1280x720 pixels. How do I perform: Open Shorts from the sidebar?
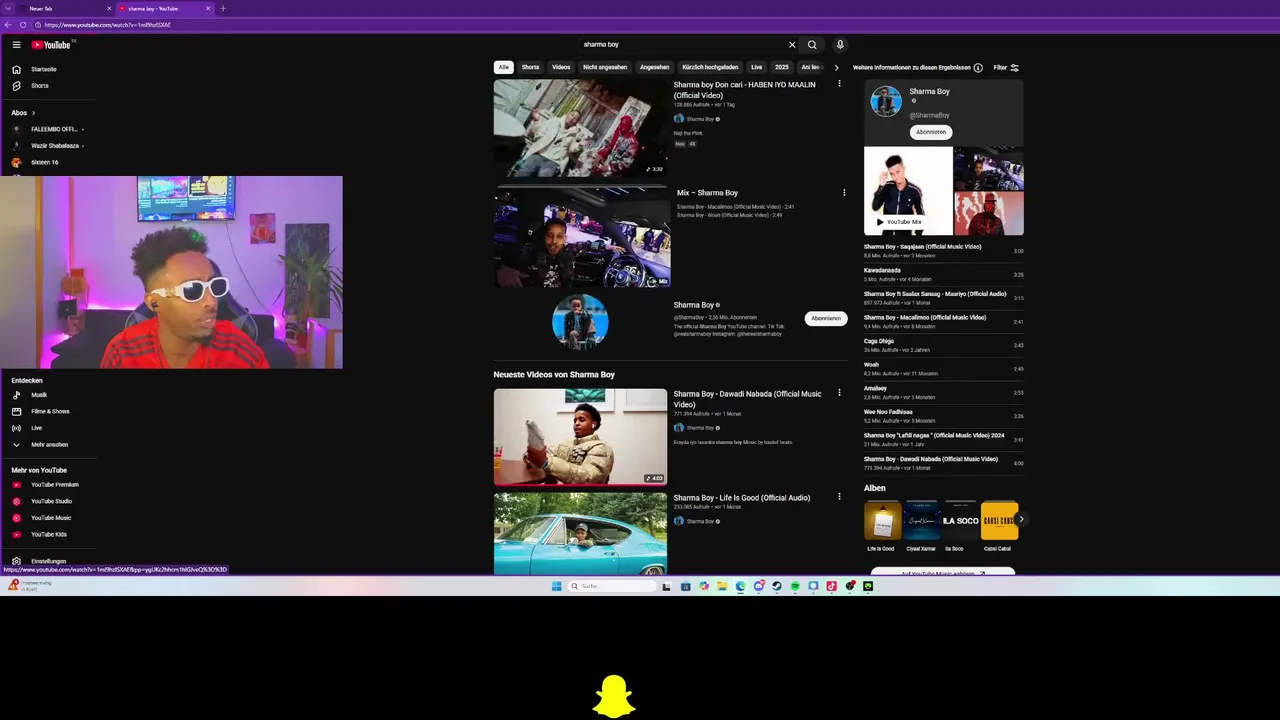click(x=39, y=86)
